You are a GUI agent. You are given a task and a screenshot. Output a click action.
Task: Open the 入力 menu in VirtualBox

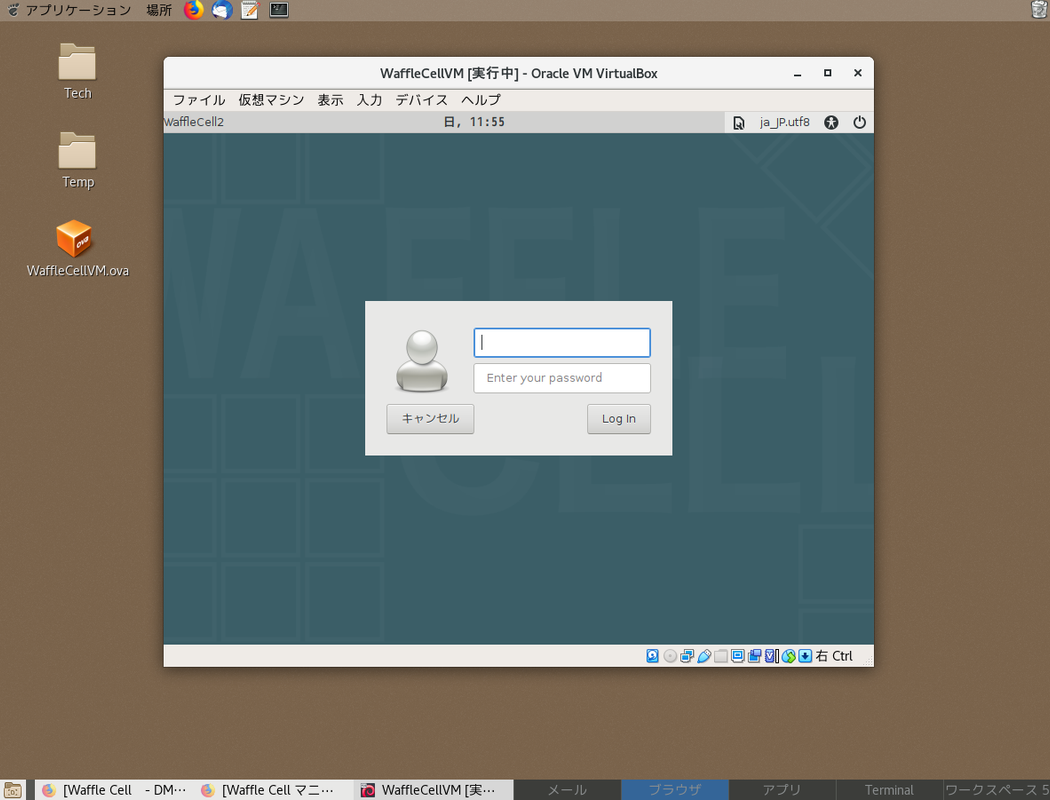coord(369,100)
